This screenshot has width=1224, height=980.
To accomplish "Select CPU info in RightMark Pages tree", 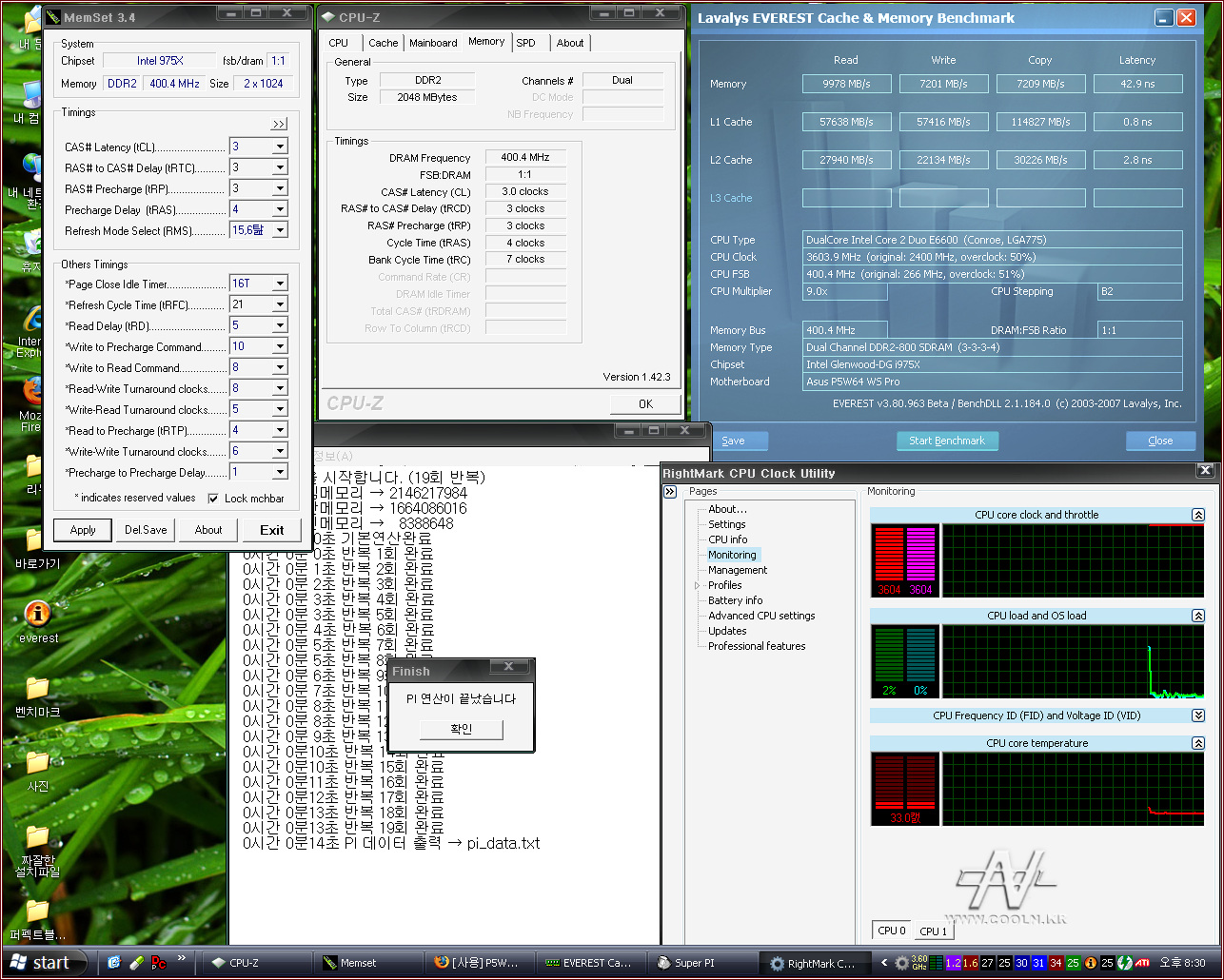I will click(728, 539).
